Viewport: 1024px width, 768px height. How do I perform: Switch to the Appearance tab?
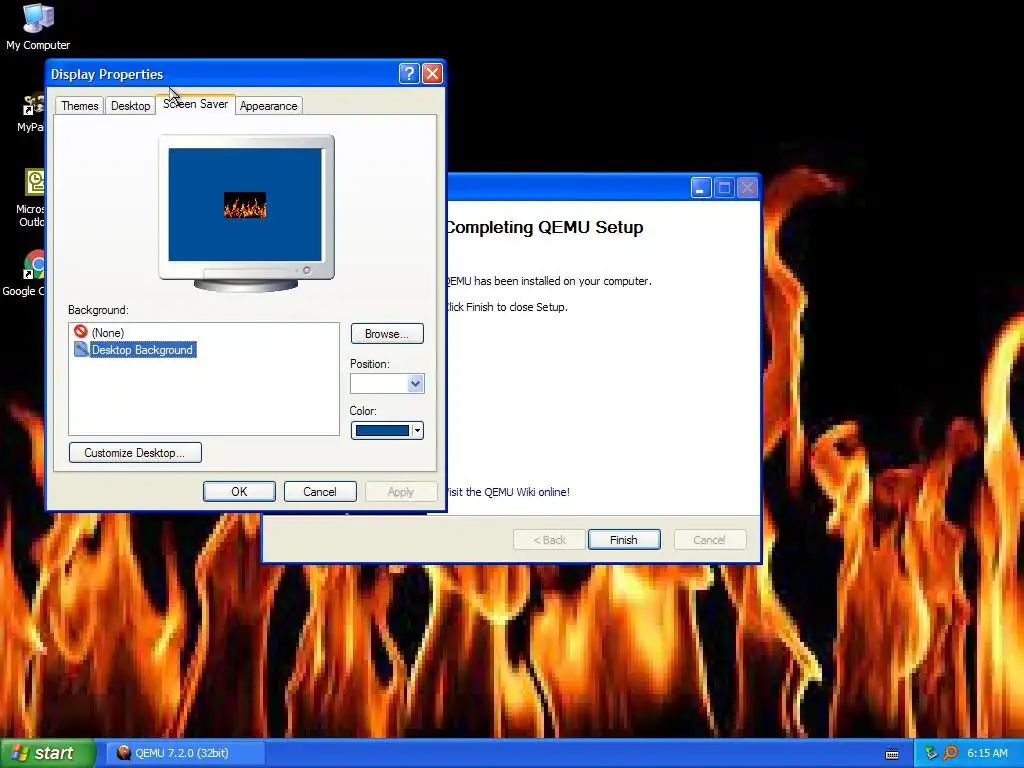click(x=268, y=106)
